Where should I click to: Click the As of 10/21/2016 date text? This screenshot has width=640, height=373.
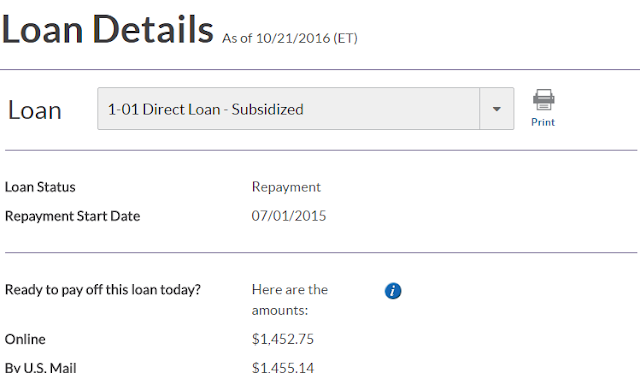click(x=289, y=38)
